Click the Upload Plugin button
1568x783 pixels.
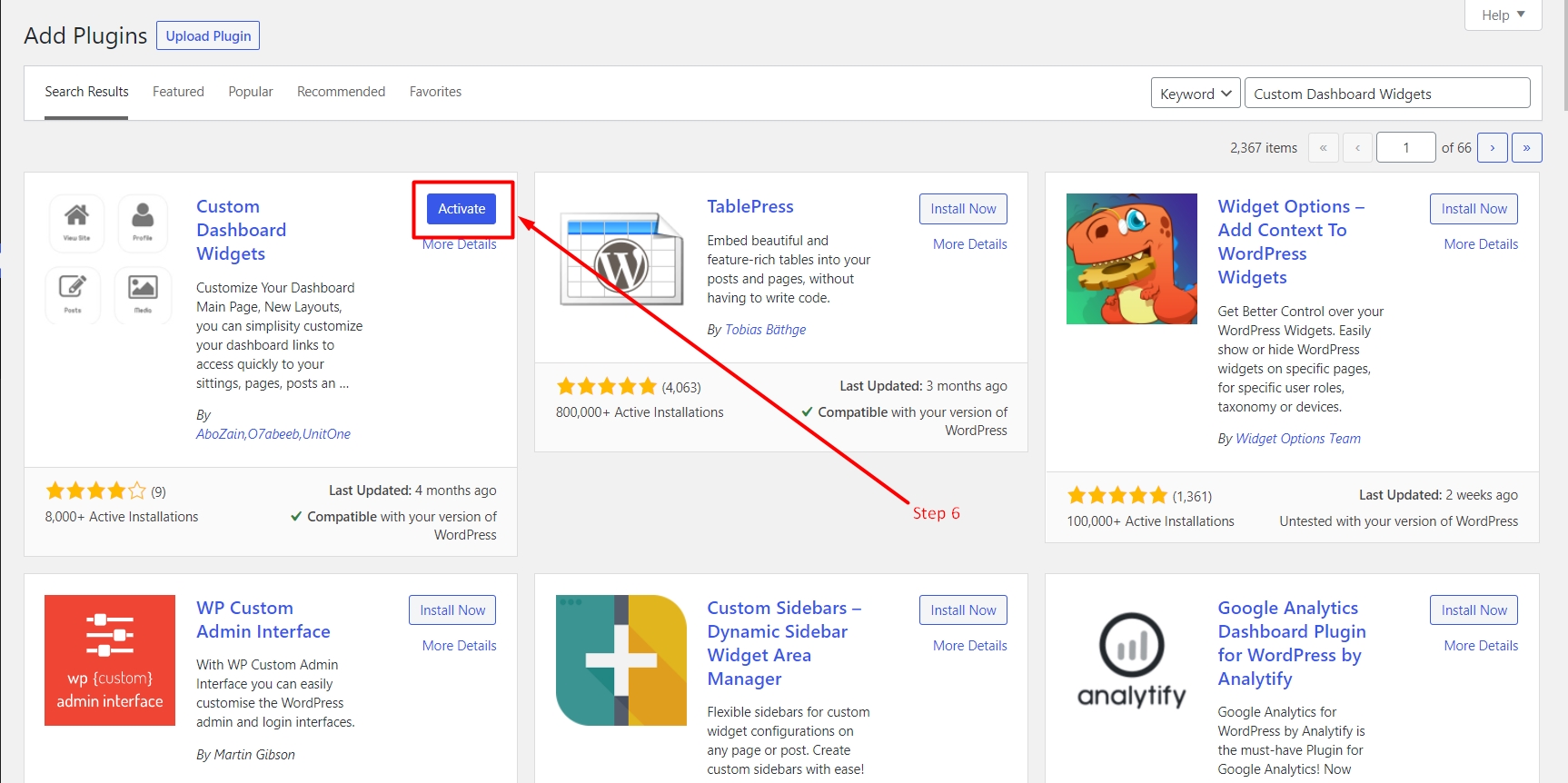click(208, 36)
